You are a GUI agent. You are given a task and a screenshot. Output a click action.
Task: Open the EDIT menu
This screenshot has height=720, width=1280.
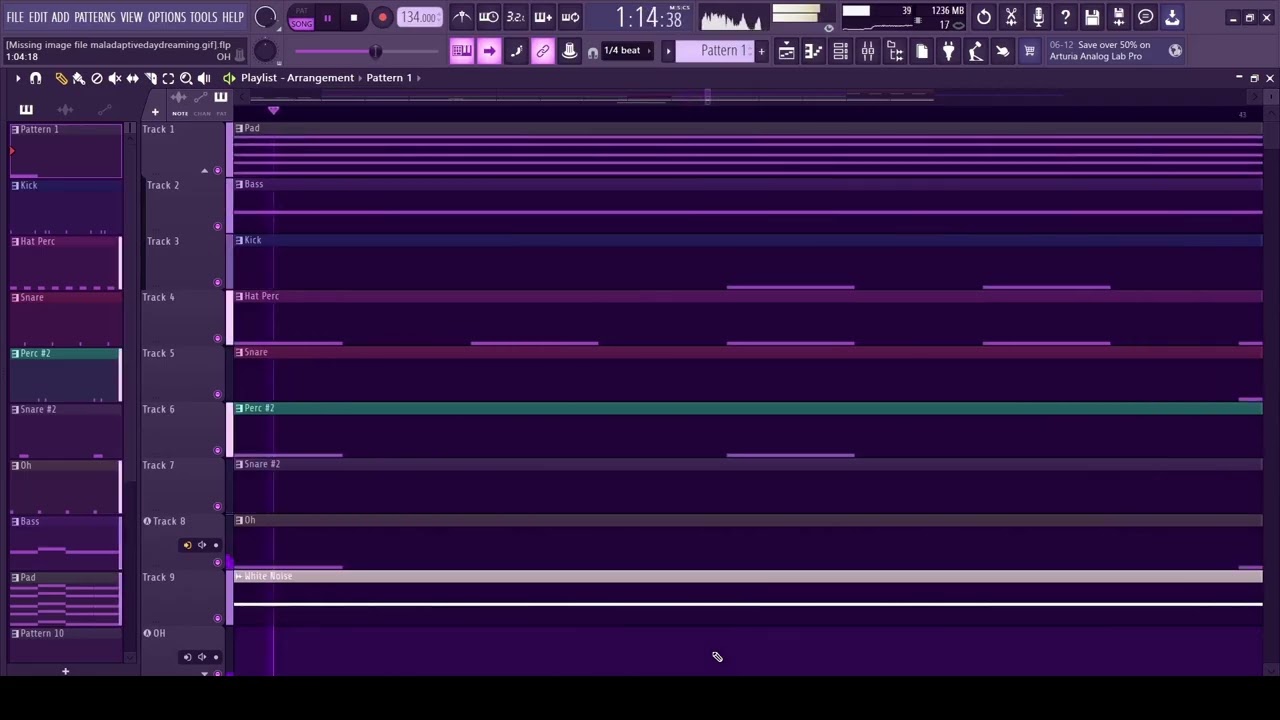38,17
